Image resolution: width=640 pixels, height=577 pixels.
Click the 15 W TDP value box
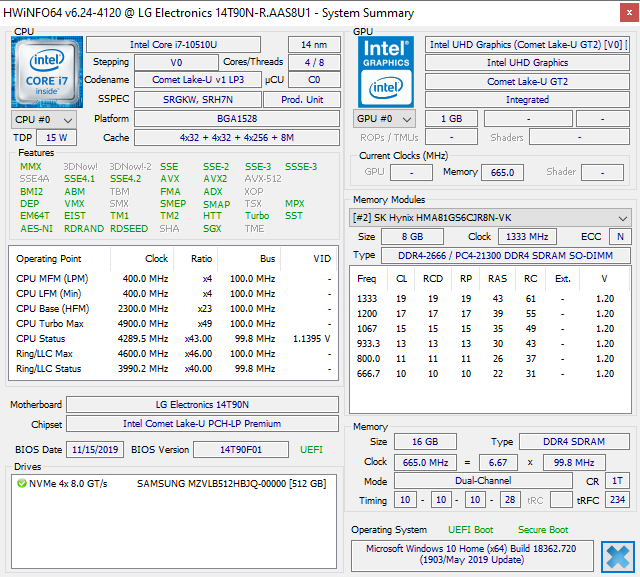[57, 138]
